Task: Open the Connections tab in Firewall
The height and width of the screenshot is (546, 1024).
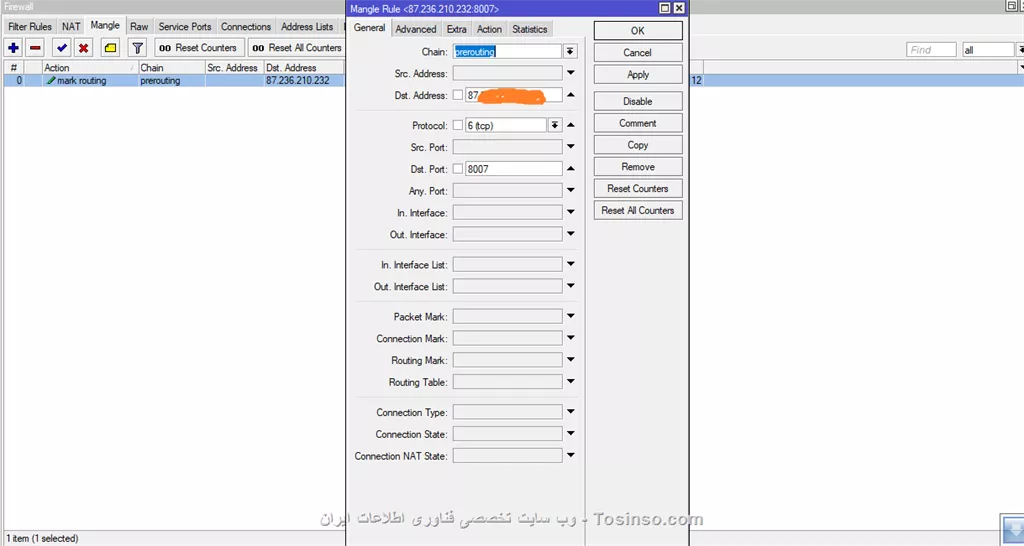Action: point(246,27)
